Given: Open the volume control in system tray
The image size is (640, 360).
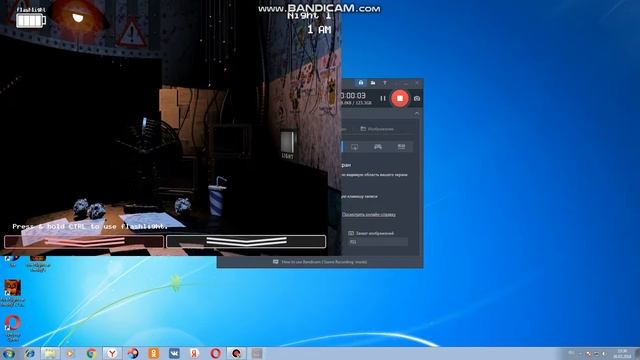Looking at the screenshot, I should click(604, 354).
